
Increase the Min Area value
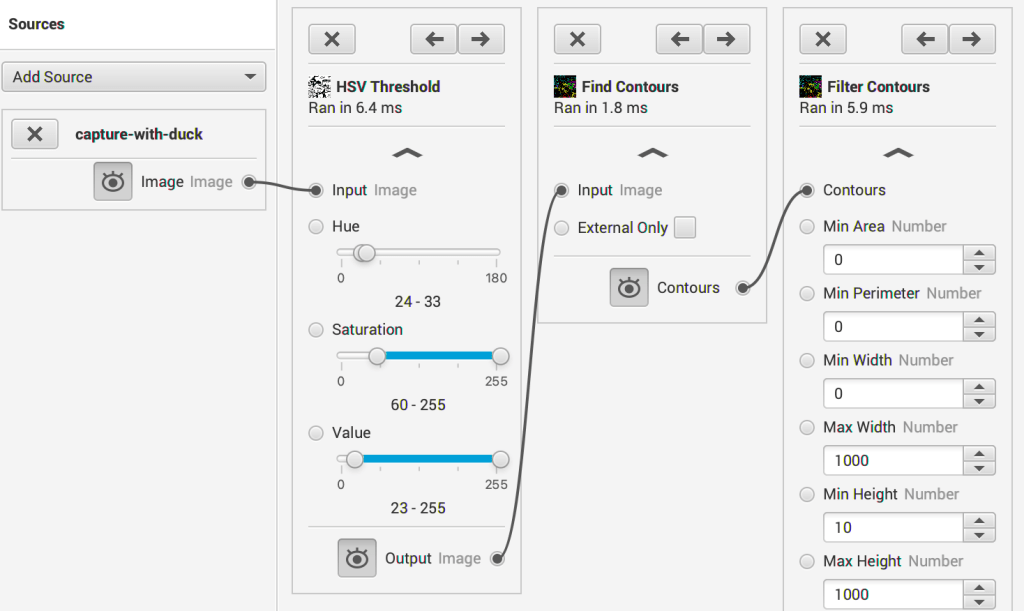click(979, 253)
